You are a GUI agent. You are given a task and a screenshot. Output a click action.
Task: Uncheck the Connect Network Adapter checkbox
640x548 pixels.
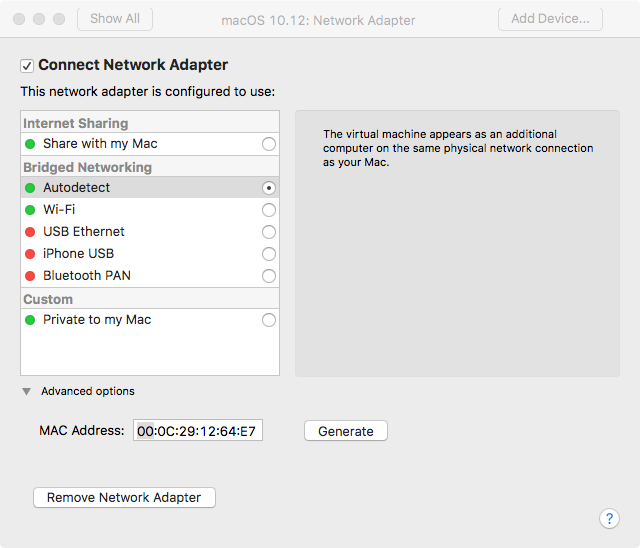pos(27,66)
